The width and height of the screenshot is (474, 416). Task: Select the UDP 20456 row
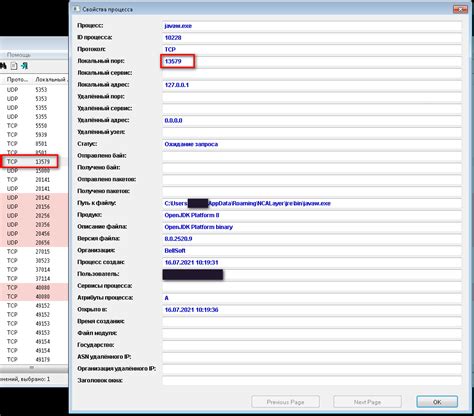[x=34, y=234]
